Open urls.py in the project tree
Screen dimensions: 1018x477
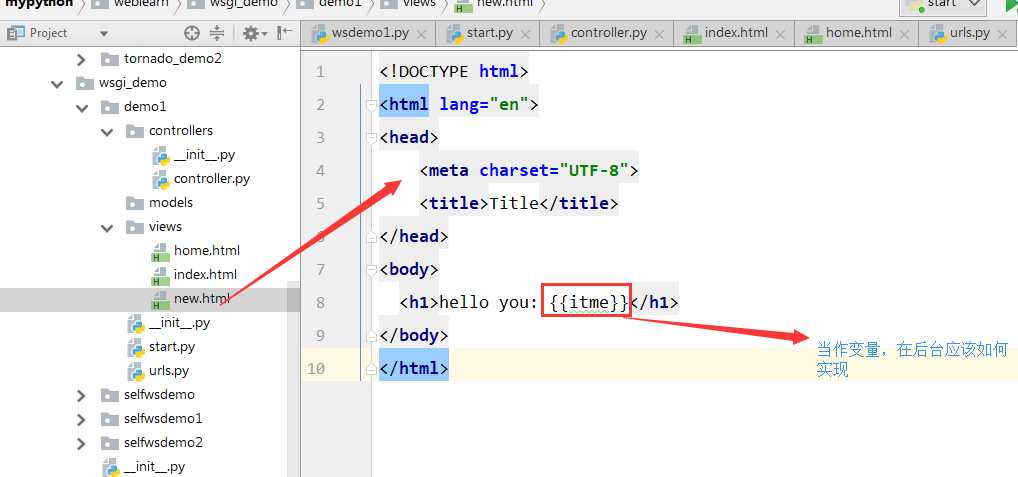tap(169, 371)
